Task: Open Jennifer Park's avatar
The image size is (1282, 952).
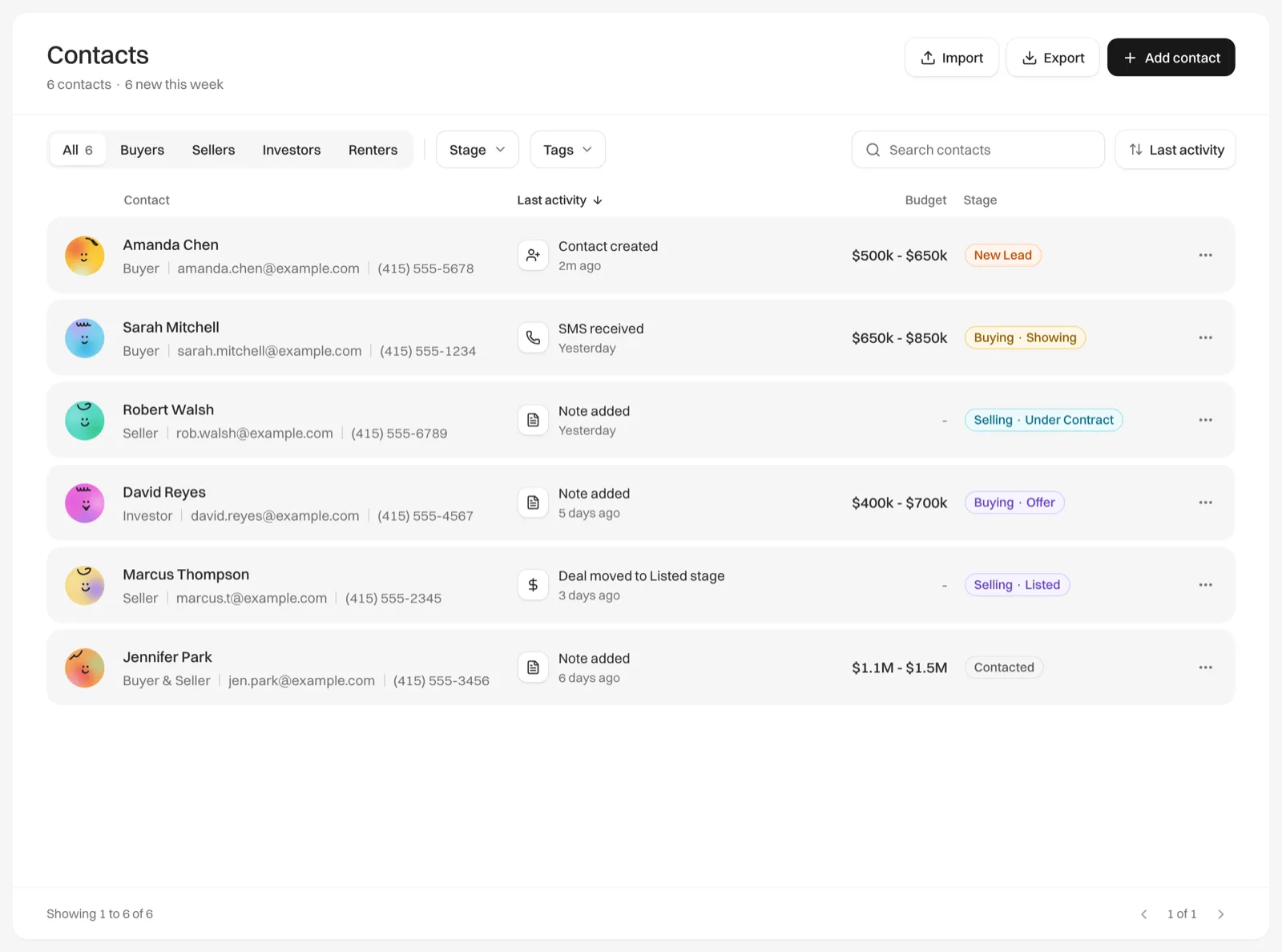Action: point(85,668)
